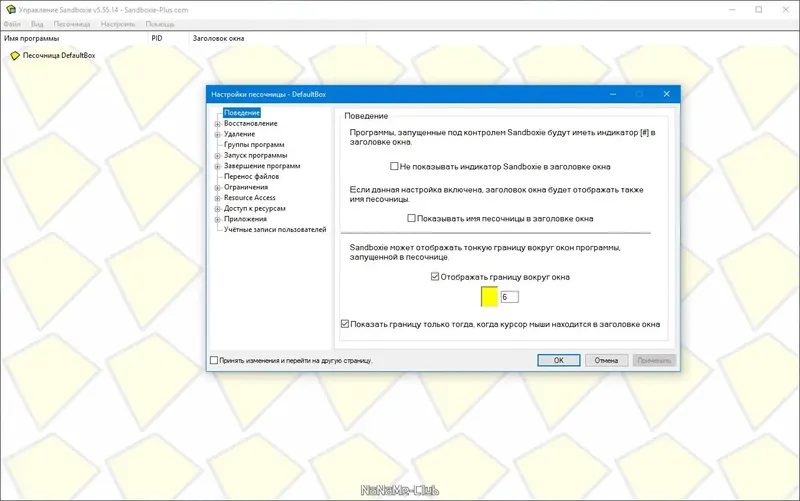Click the Применить button
Viewport: 800px width, 501px height.
[654, 360]
